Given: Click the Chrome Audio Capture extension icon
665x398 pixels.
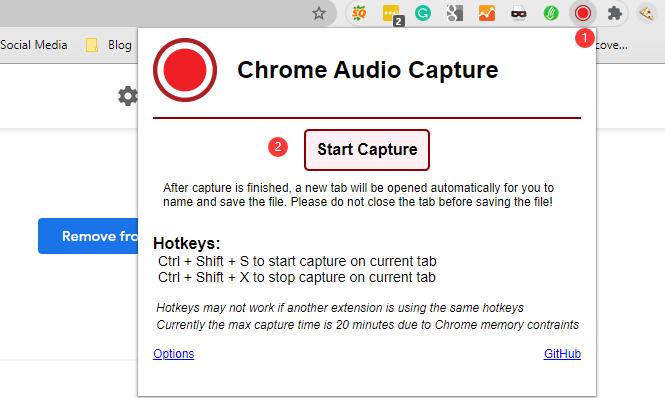Looking at the screenshot, I should coord(583,13).
